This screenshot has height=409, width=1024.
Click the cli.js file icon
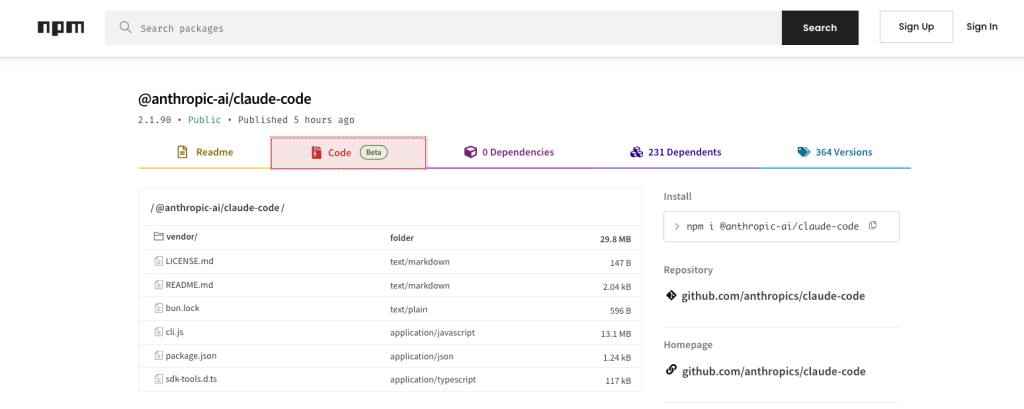[x=158, y=332]
